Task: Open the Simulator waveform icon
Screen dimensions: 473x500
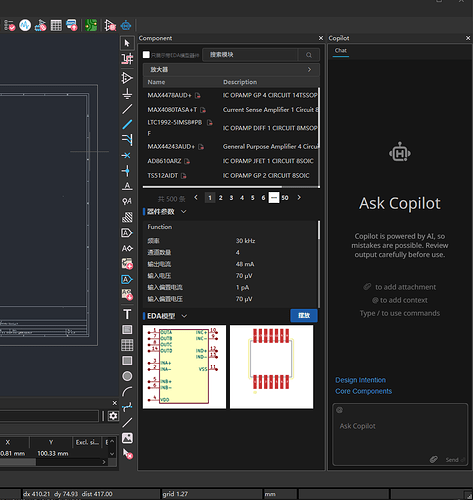Action: coord(25,25)
